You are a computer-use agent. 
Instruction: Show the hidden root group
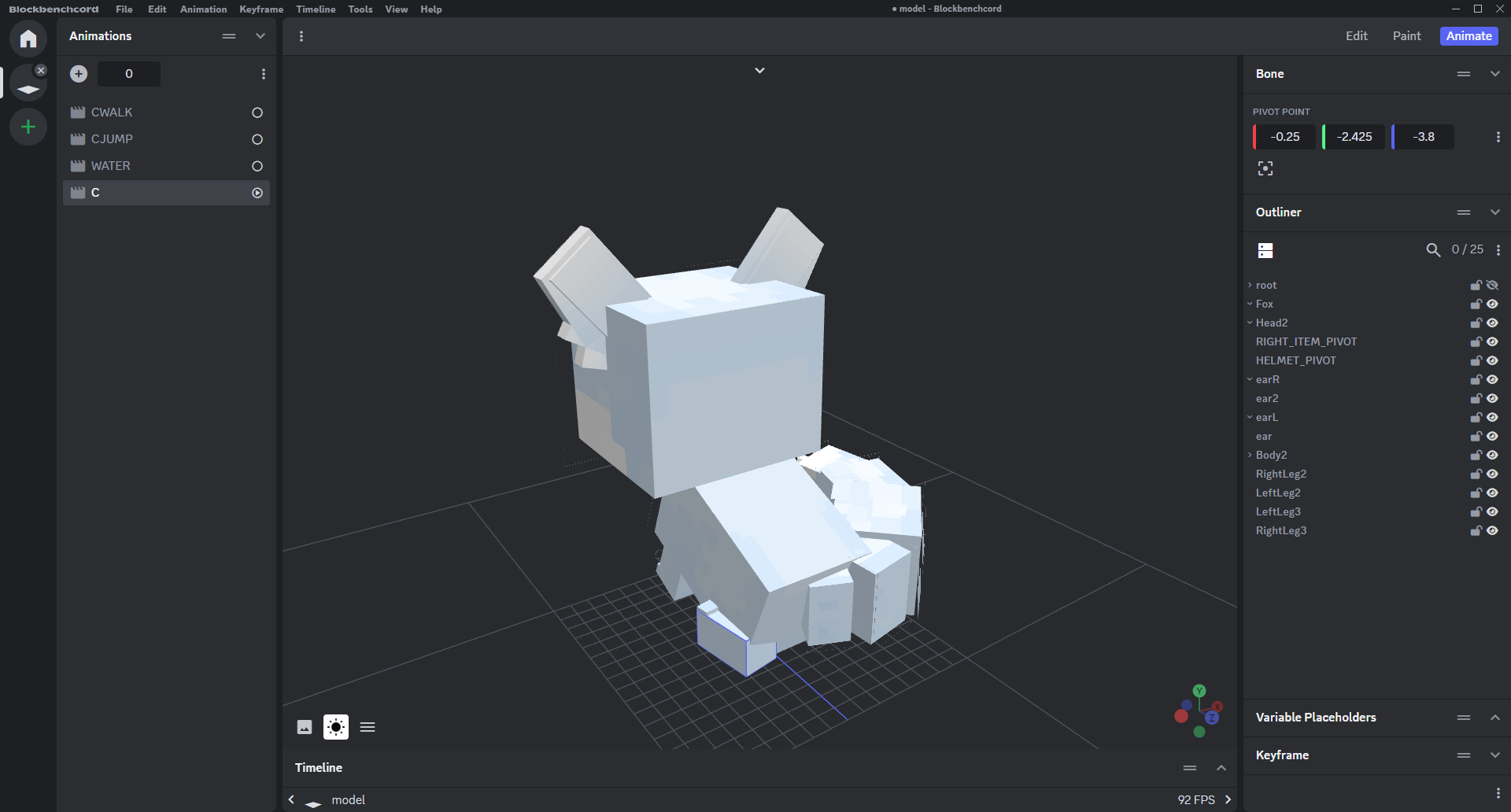pos(1492,286)
